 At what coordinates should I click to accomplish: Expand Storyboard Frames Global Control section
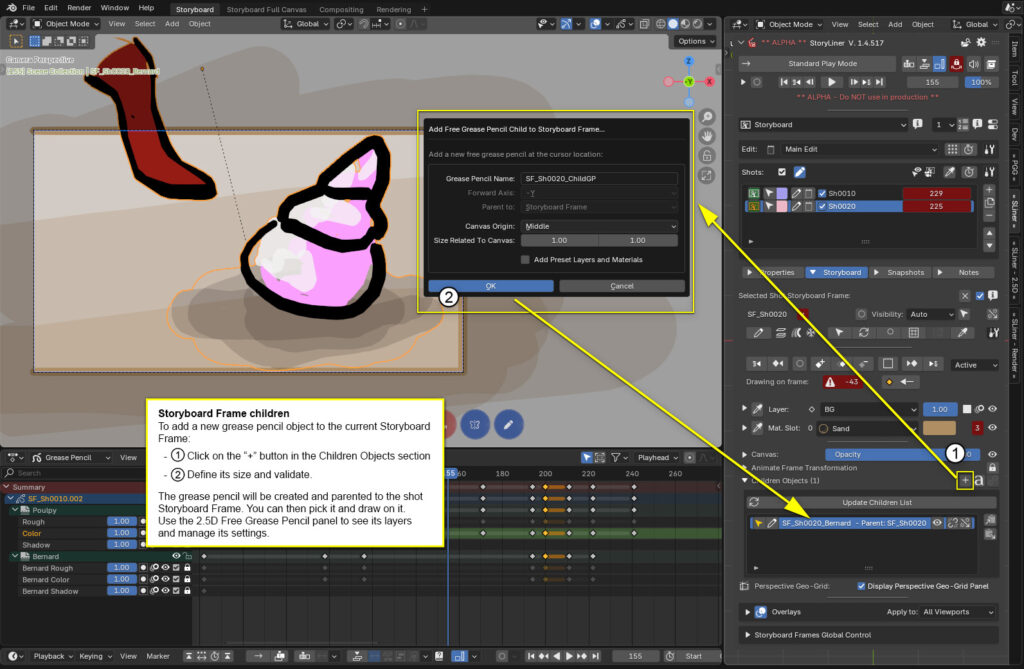coord(748,635)
